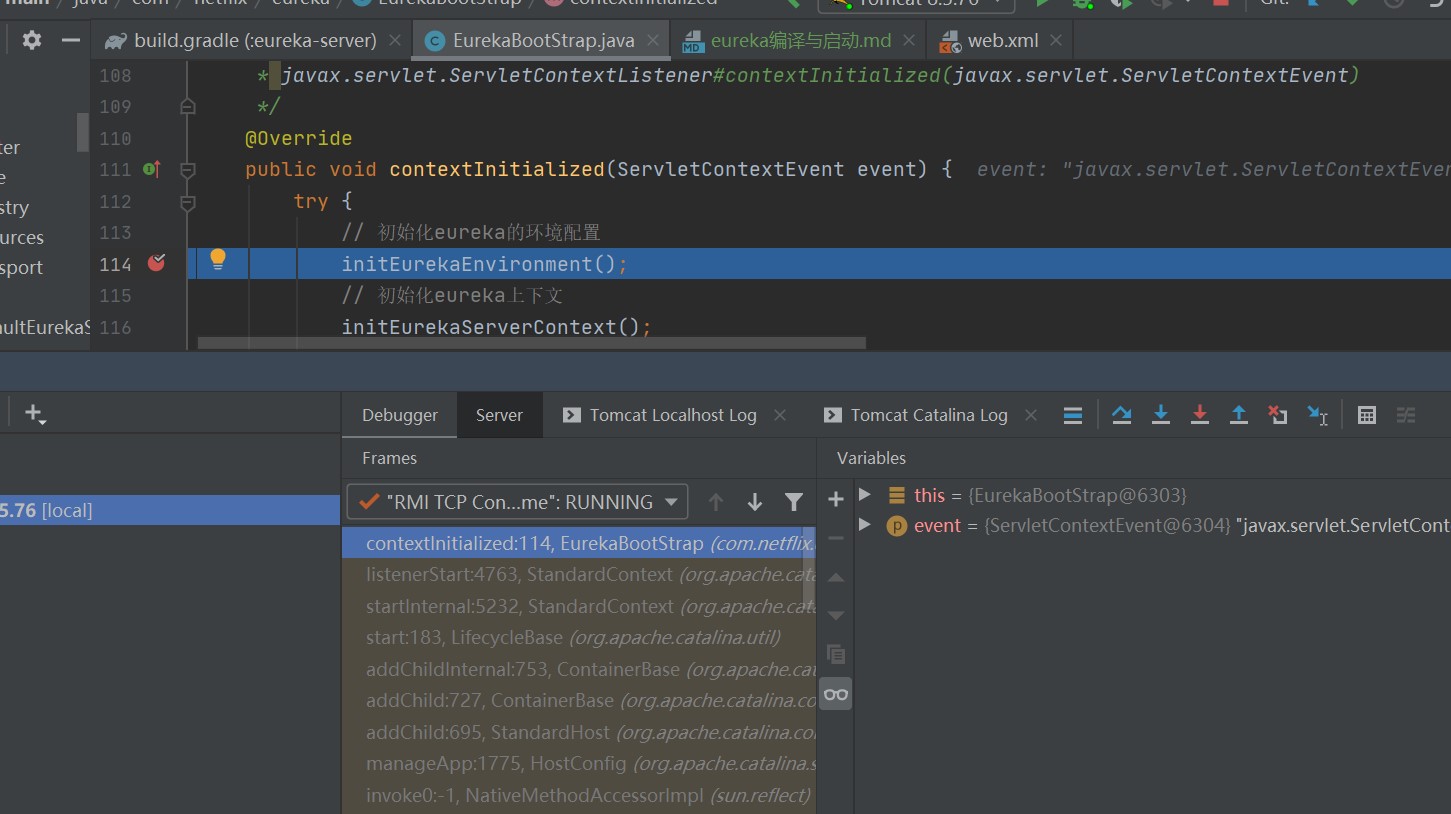Click the duplicate watch copy icon
The height and width of the screenshot is (814, 1451).
click(x=836, y=655)
